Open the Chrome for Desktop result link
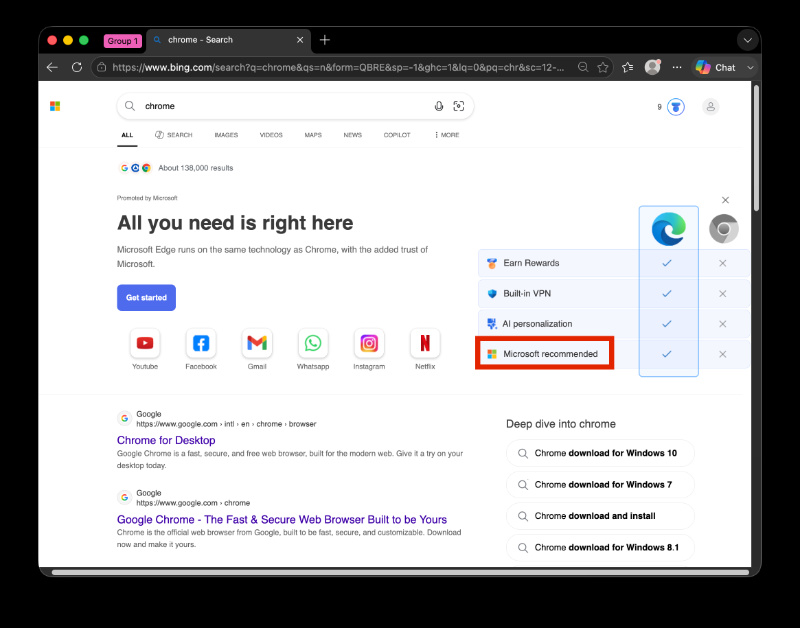The image size is (800, 628). point(166,440)
